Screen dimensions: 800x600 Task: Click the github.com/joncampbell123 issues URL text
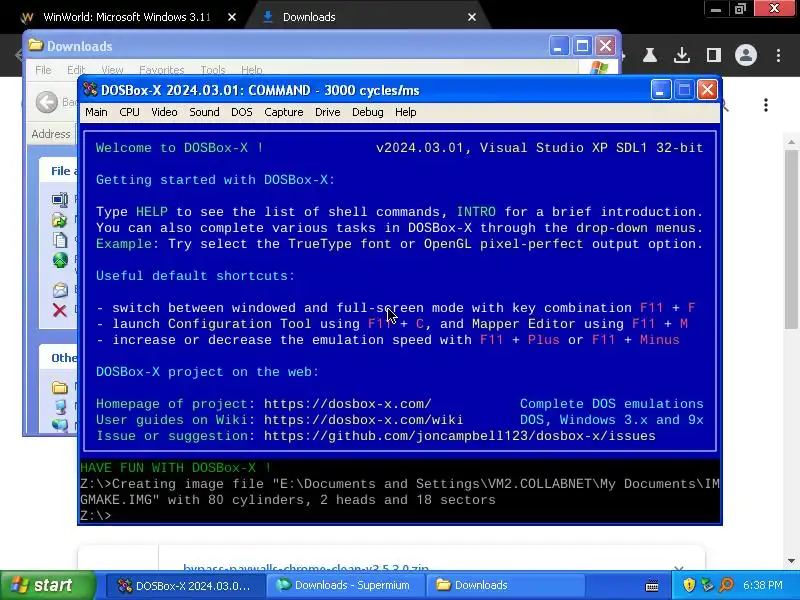pos(460,436)
